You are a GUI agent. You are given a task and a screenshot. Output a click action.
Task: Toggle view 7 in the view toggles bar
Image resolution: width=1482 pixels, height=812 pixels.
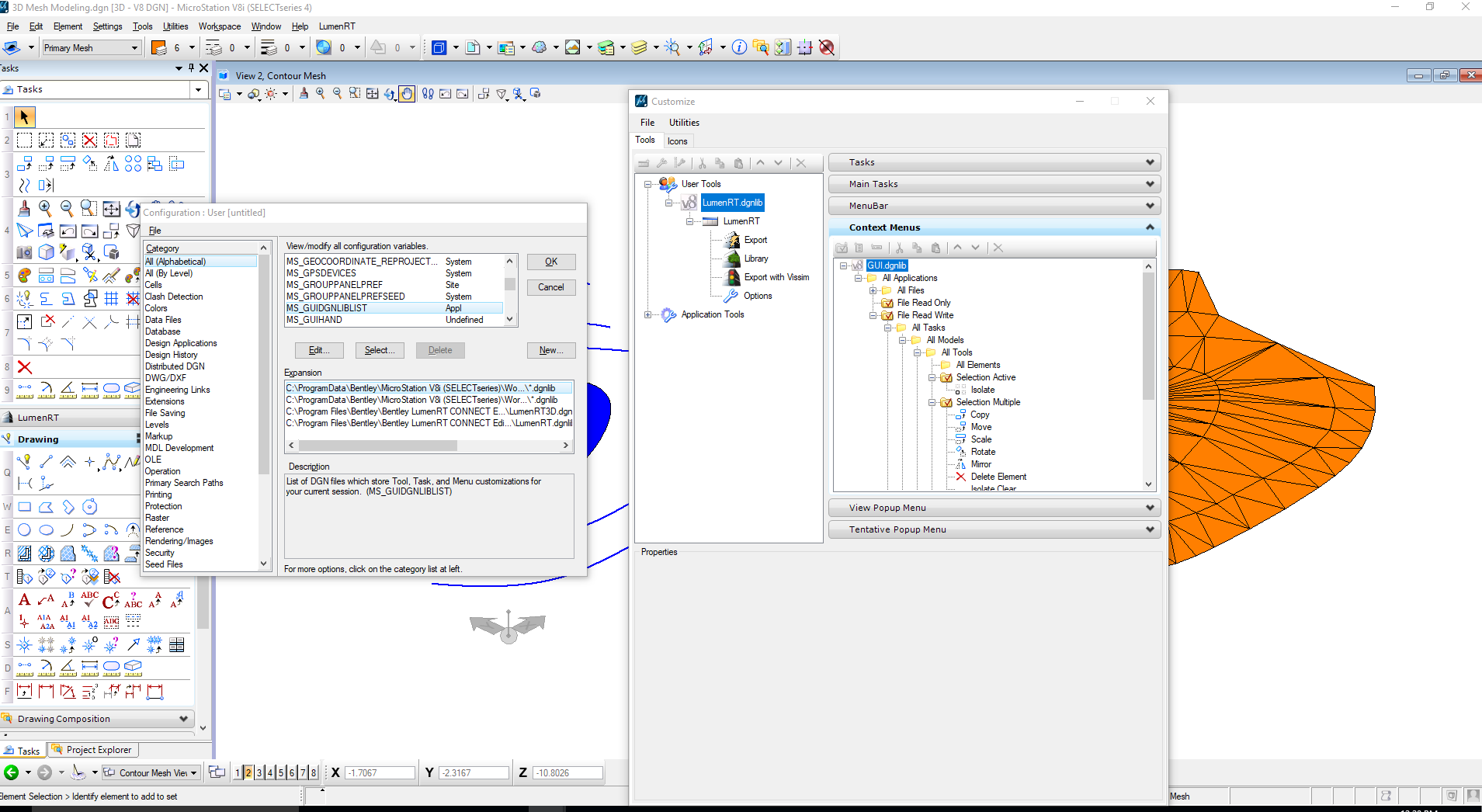pos(303,772)
